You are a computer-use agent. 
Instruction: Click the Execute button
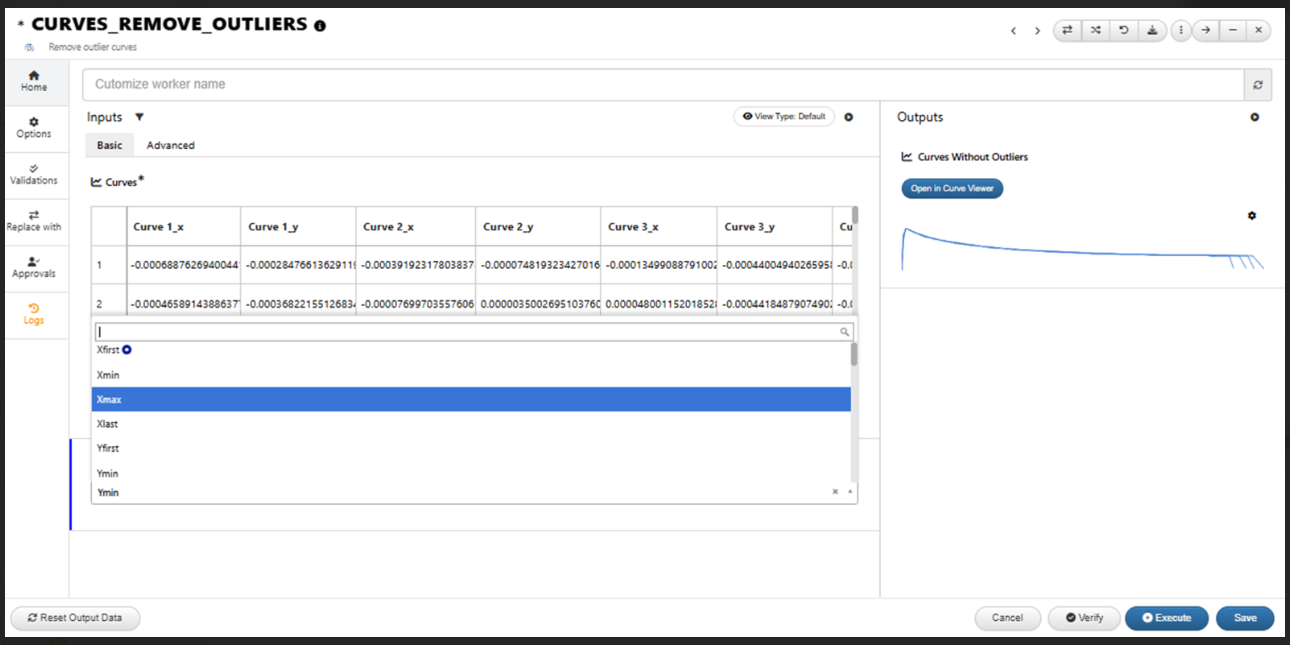click(1166, 618)
